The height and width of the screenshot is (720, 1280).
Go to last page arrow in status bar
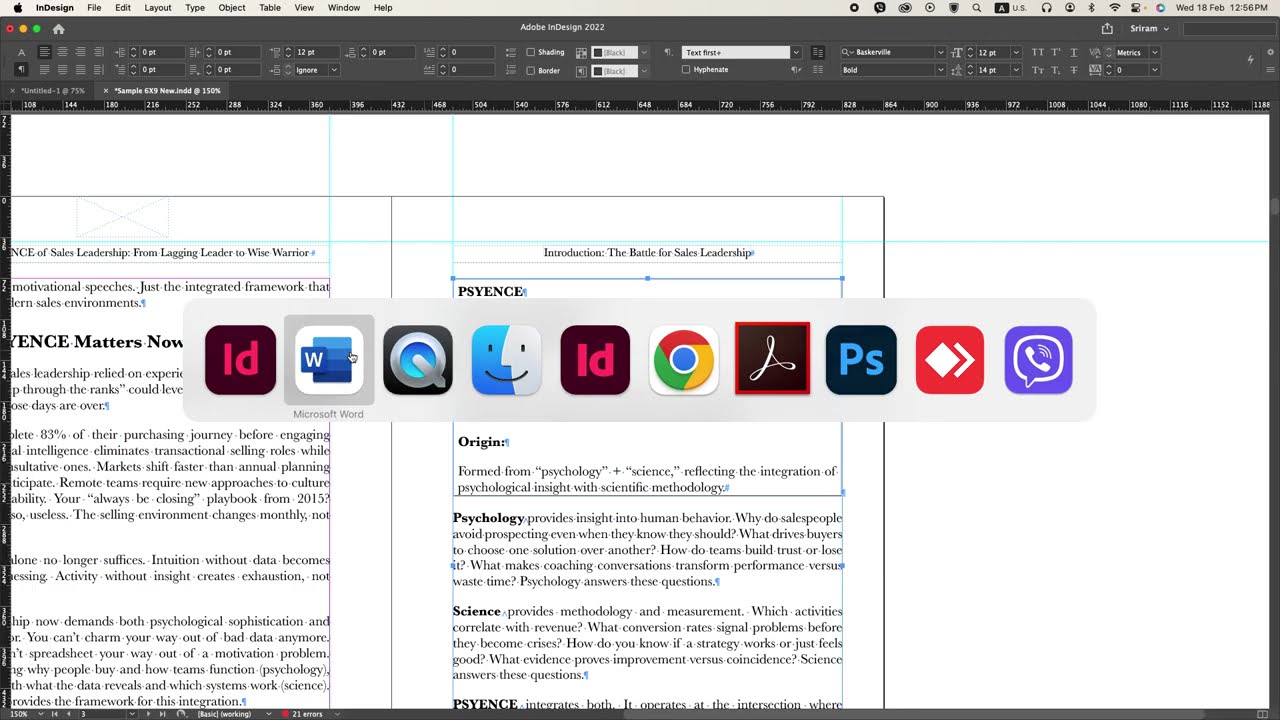point(162,714)
